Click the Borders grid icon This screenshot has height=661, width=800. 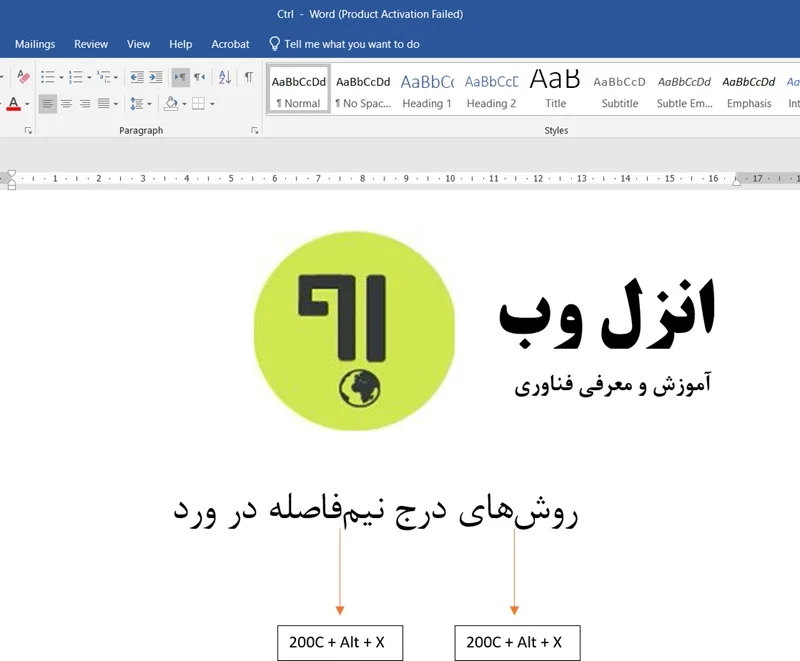(198, 104)
